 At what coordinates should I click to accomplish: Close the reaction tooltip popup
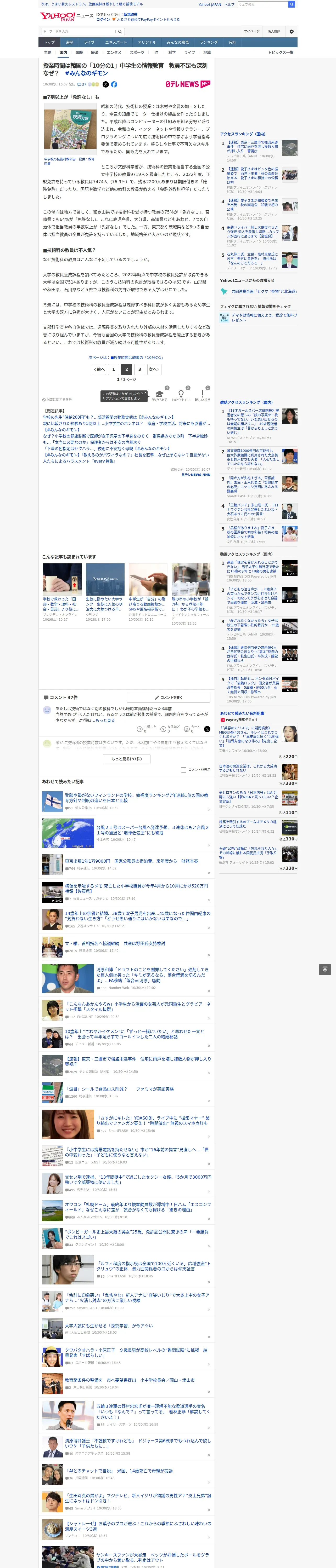tap(145, 392)
